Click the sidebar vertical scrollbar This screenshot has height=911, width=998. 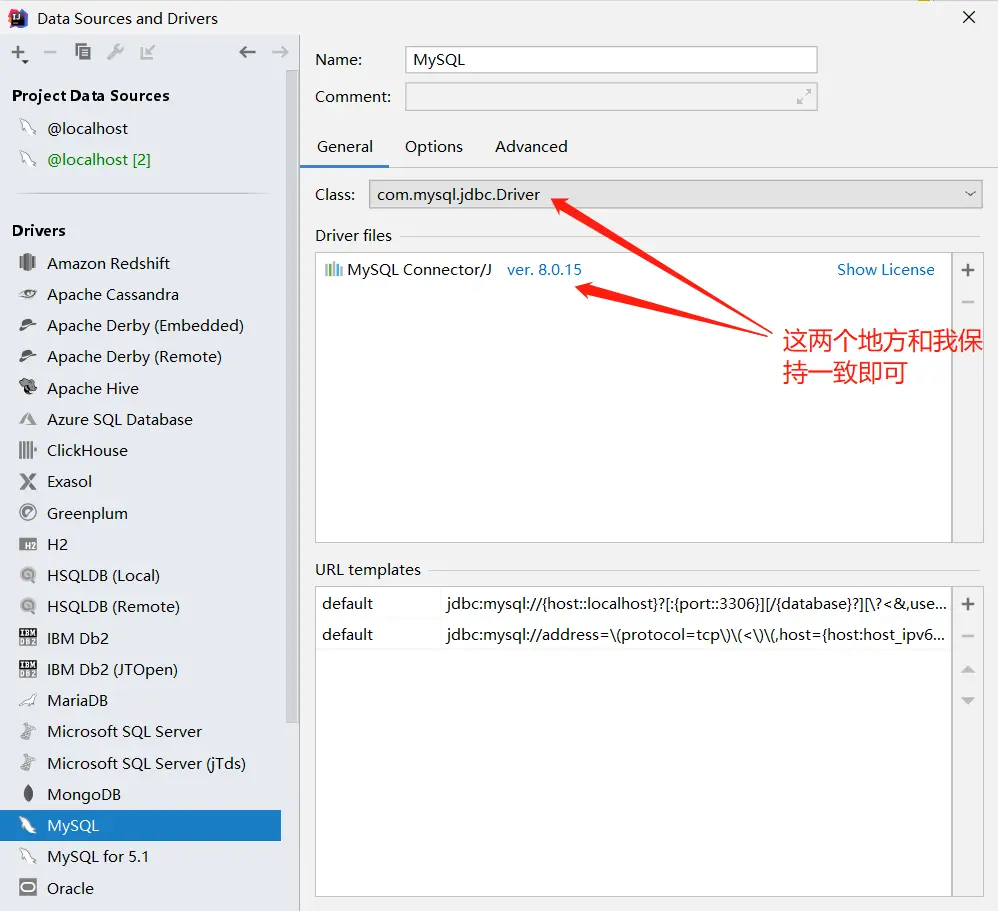292,395
